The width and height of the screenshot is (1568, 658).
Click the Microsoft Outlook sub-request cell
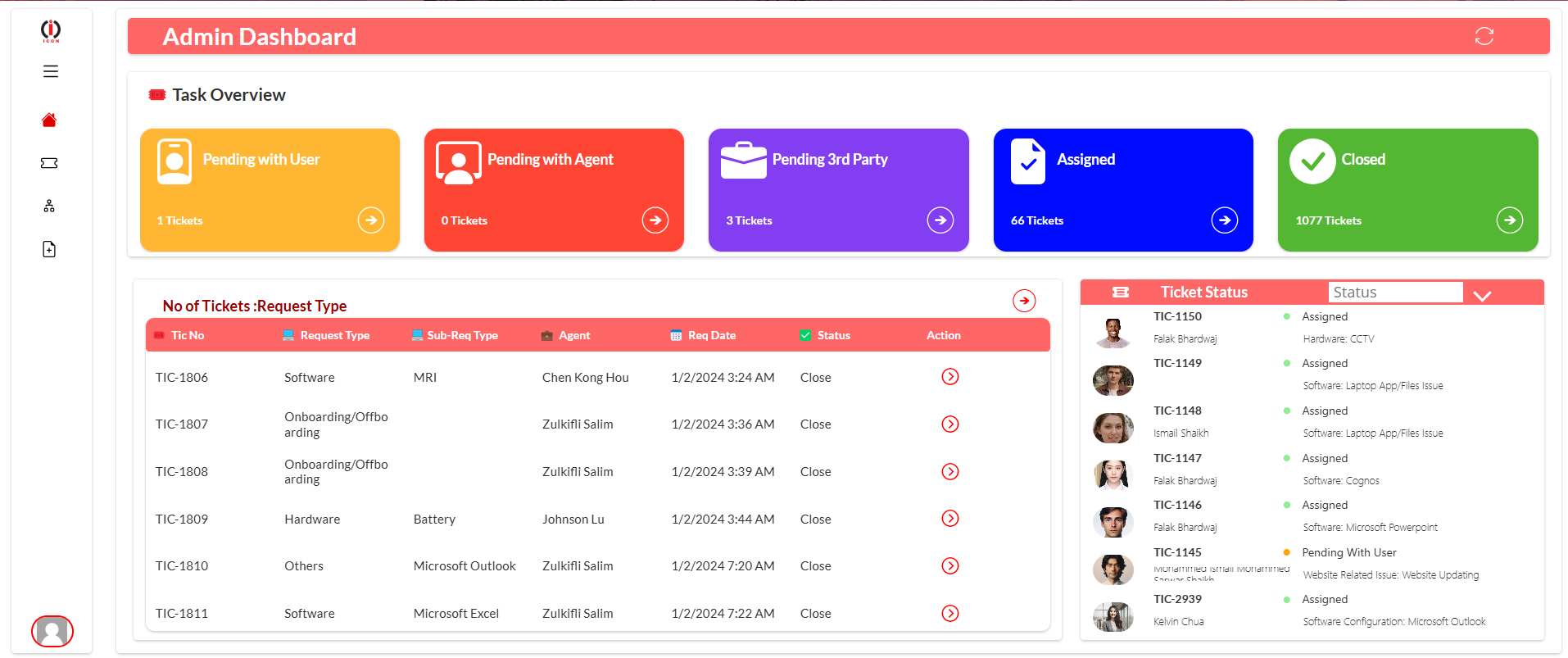tap(465, 566)
